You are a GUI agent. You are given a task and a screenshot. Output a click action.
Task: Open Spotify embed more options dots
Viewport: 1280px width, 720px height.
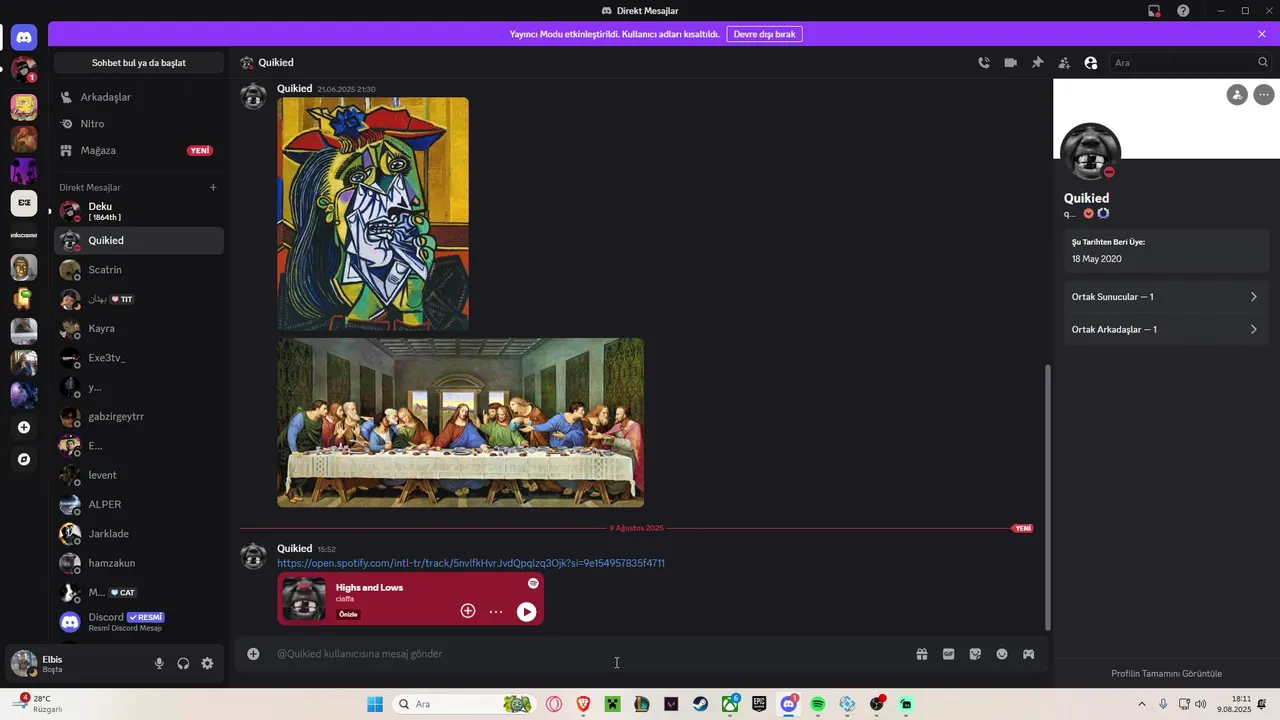click(x=496, y=611)
